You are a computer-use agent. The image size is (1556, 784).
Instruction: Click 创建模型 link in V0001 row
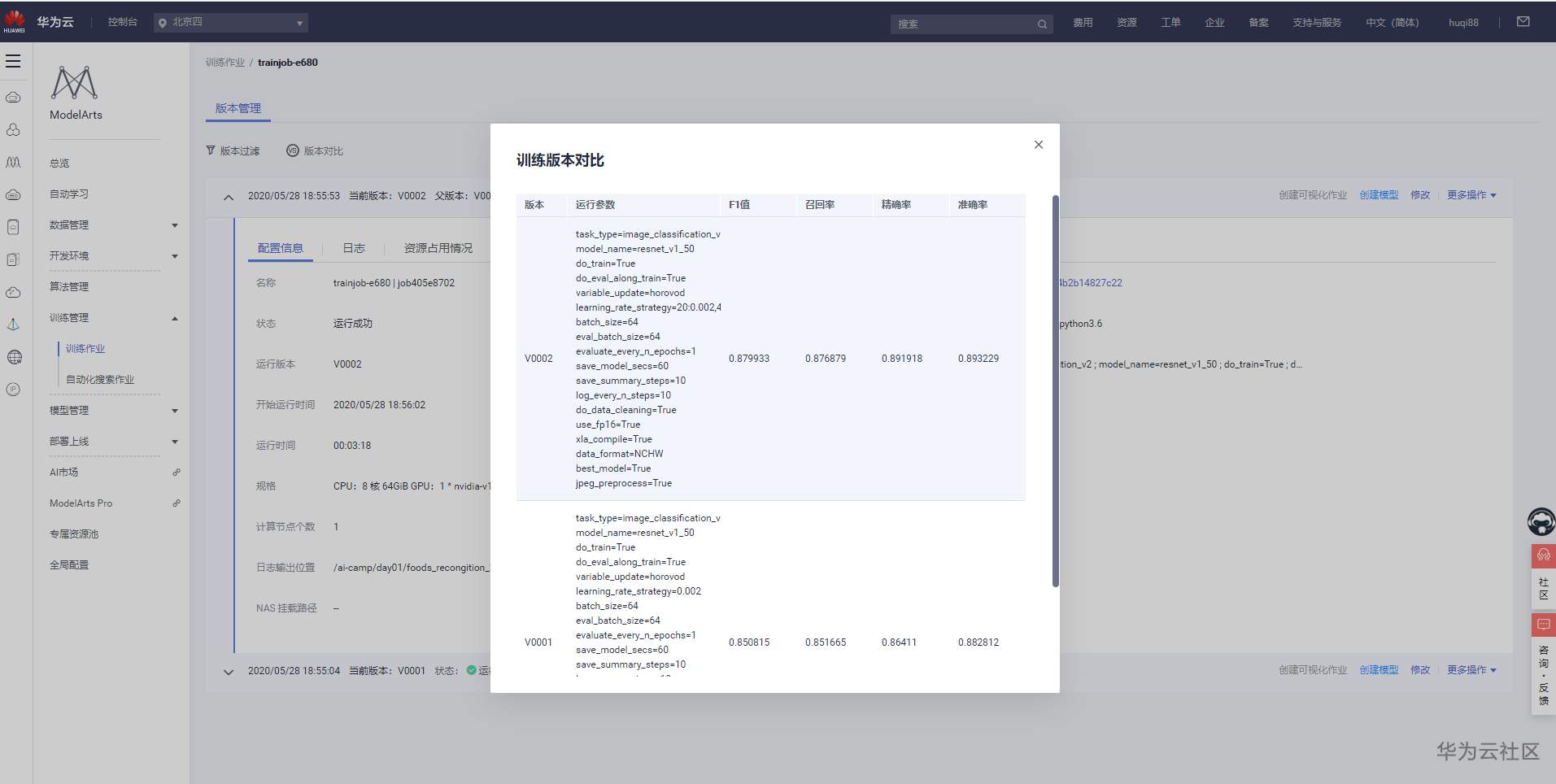pos(1379,670)
